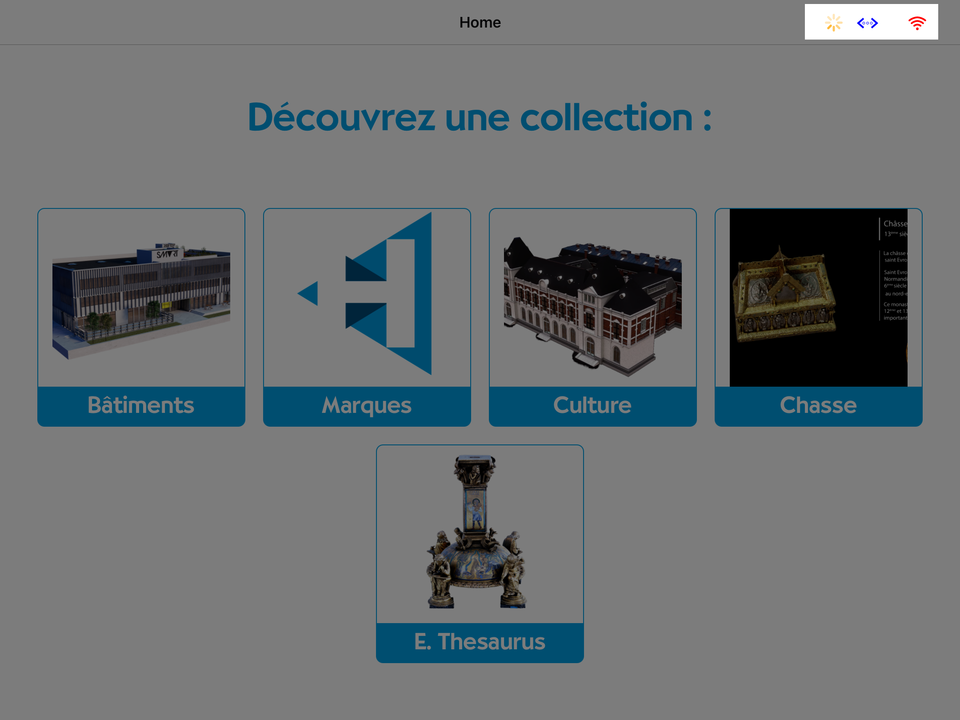The height and width of the screenshot is (720, 960).
Task: Toggle WiFi connectivity from the status bar
Action: pyautogui.click(x=916, y=22)
